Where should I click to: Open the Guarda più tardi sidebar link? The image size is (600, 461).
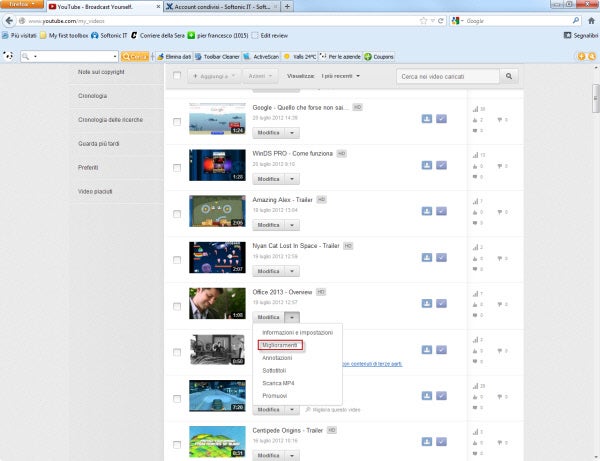point(98,143)
